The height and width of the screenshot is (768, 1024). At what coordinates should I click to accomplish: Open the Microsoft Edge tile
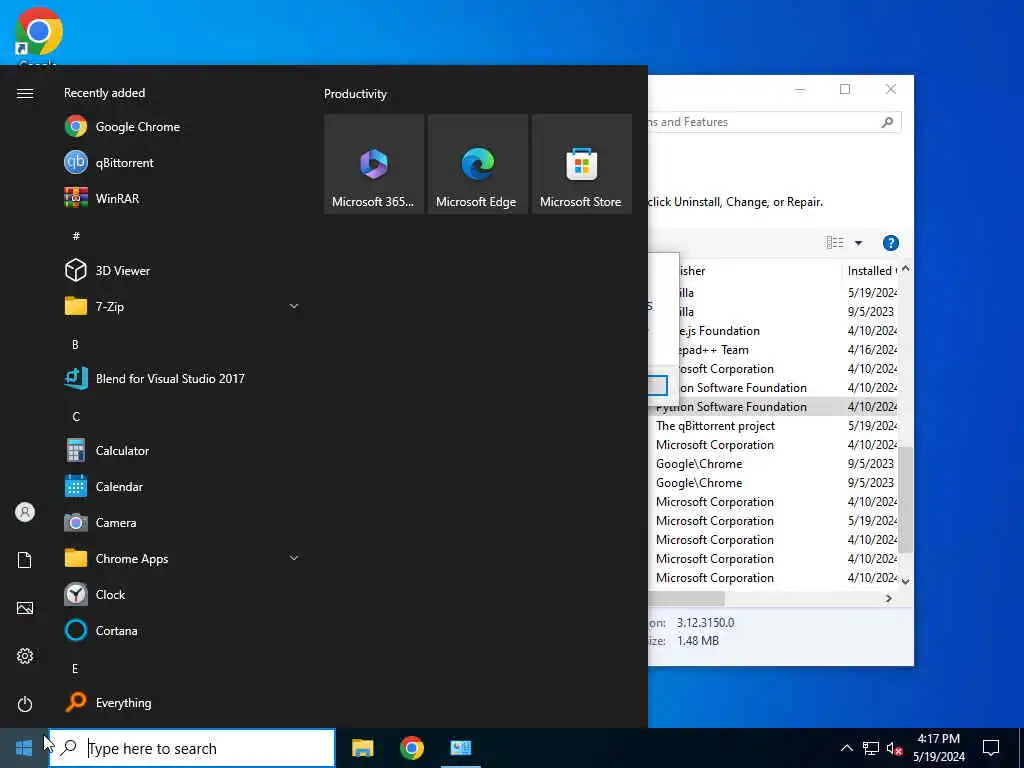[x=477, y=164]
